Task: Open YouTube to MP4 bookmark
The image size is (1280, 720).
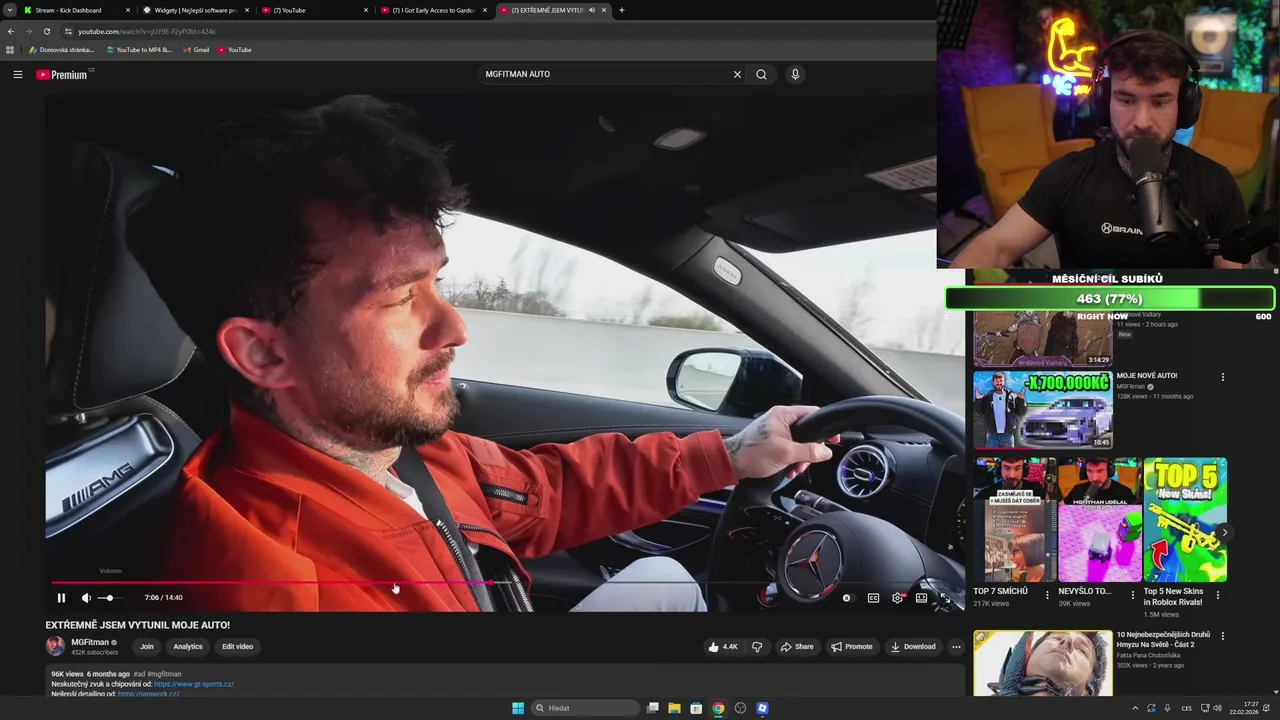Action: (139, 50)
